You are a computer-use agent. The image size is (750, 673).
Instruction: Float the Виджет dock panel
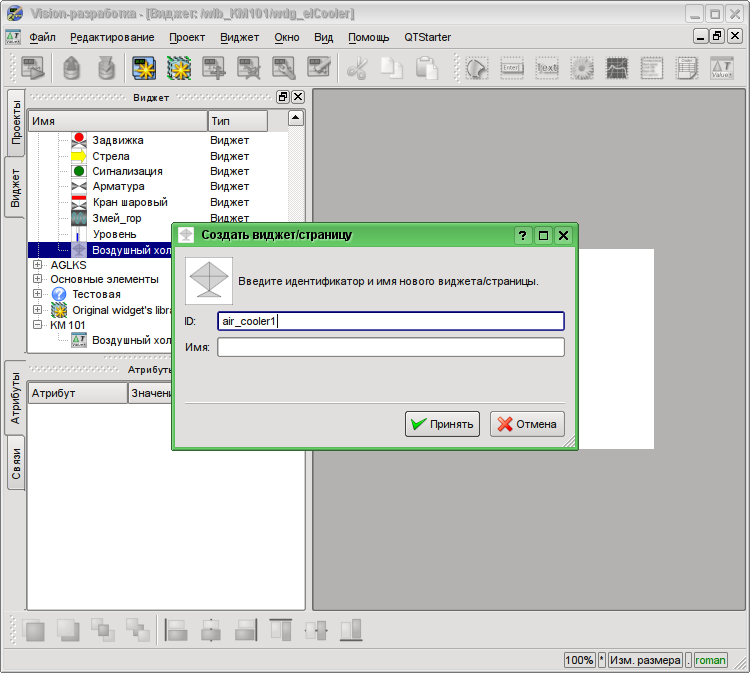coord(283,97)
